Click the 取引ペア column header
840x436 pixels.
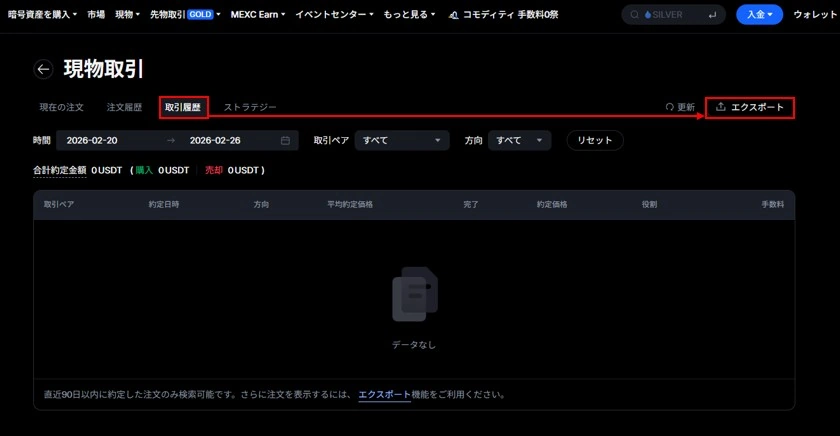59,205
